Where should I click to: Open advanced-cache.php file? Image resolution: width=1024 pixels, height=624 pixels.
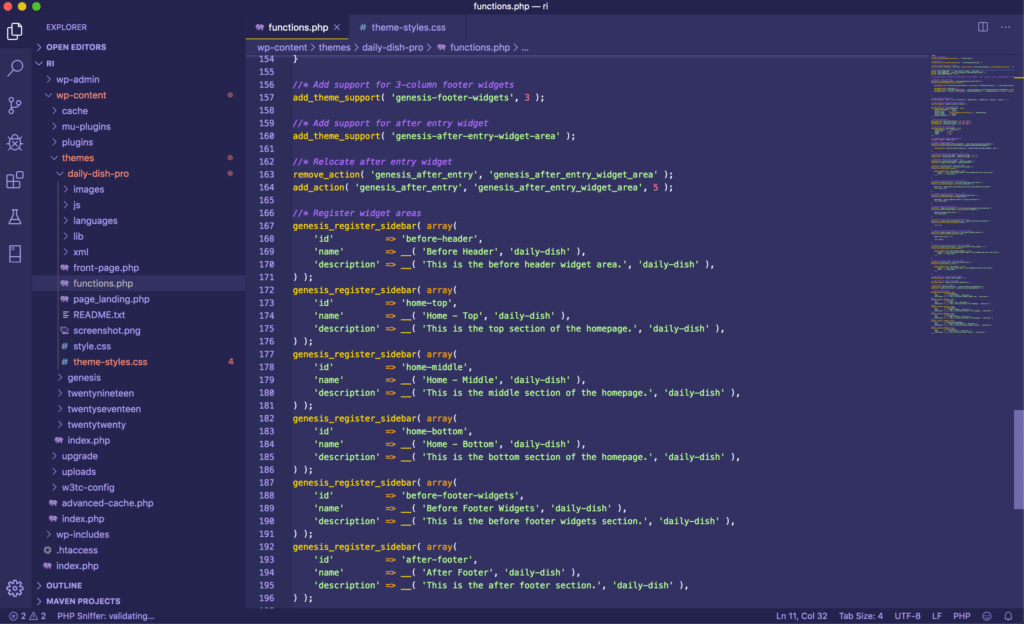107,503
